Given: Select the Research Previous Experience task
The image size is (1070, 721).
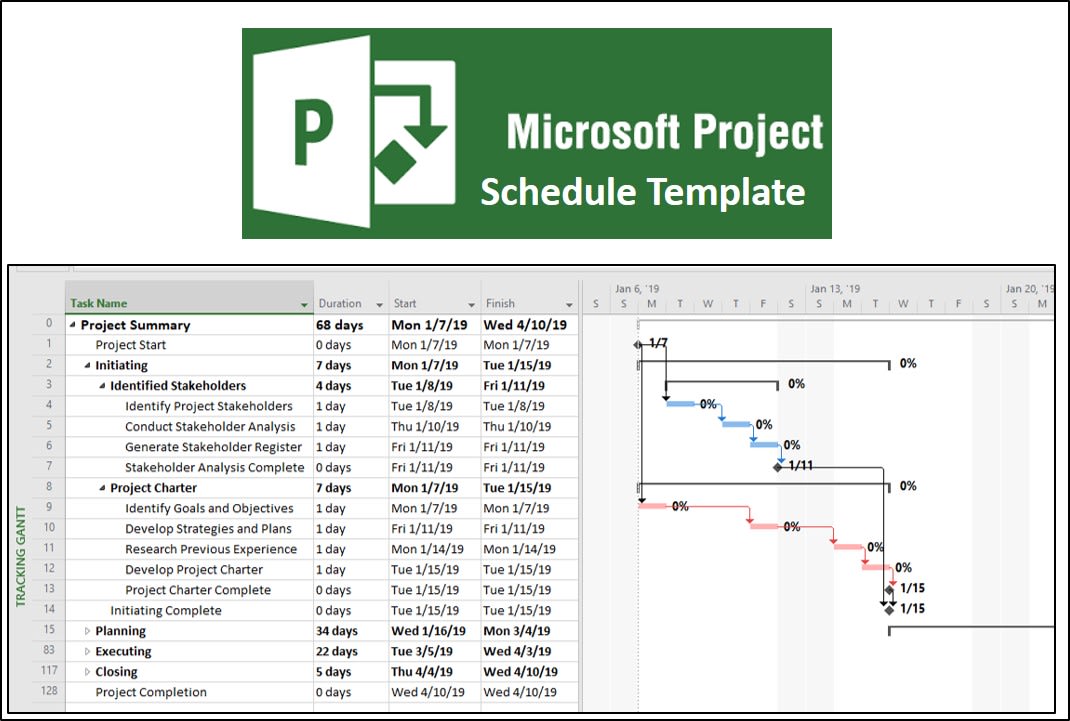Looking at the screenshot, I should [x=211, y=550].
